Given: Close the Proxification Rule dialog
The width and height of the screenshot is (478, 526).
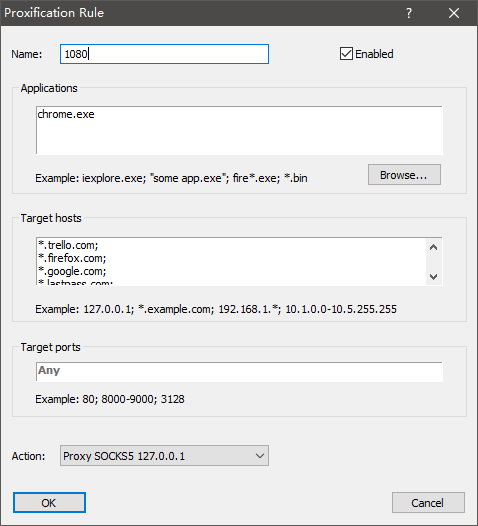Looking at the screenshot, I should coord(454,13).
